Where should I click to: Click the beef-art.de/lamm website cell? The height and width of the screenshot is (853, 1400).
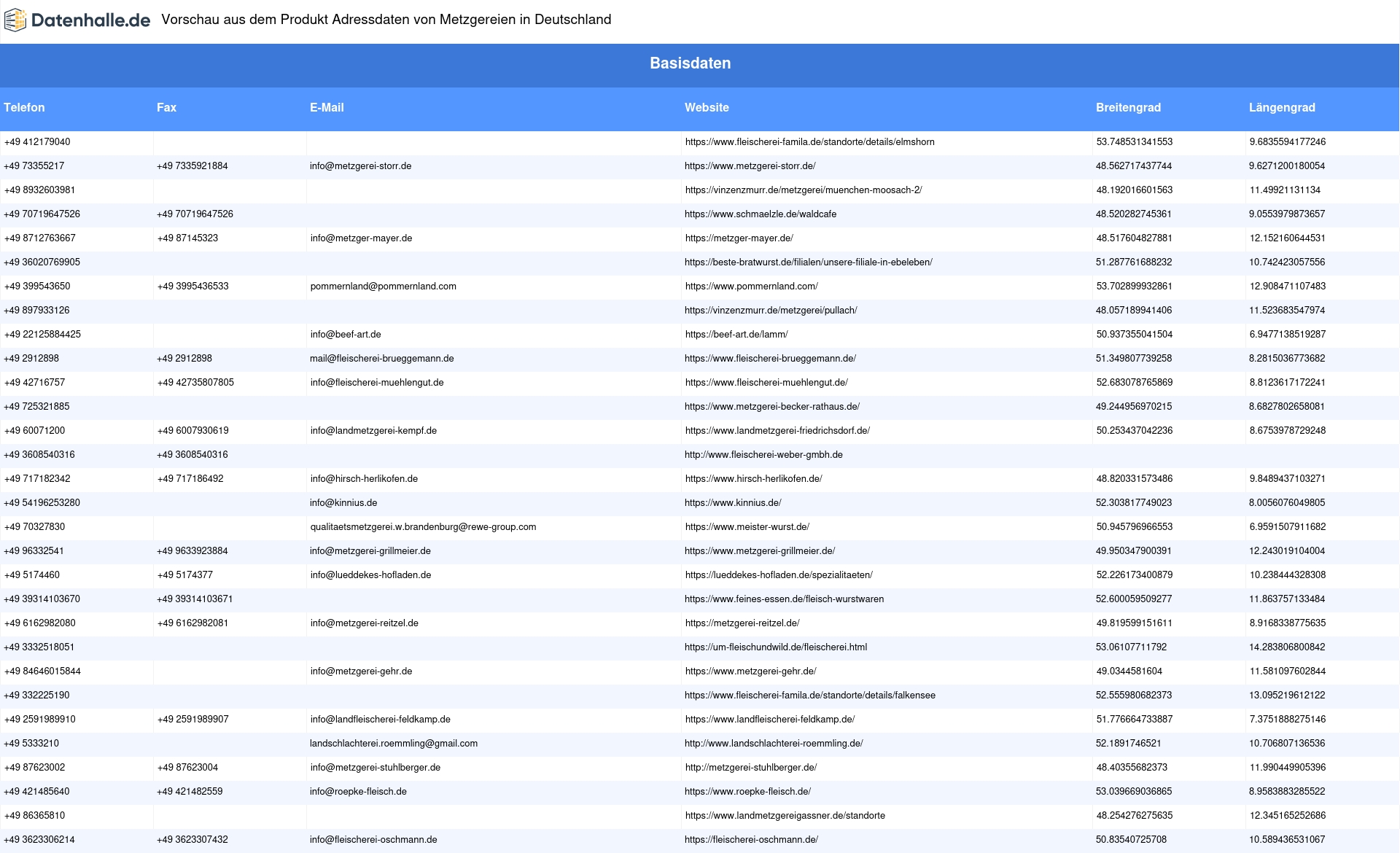pos(736,335)
